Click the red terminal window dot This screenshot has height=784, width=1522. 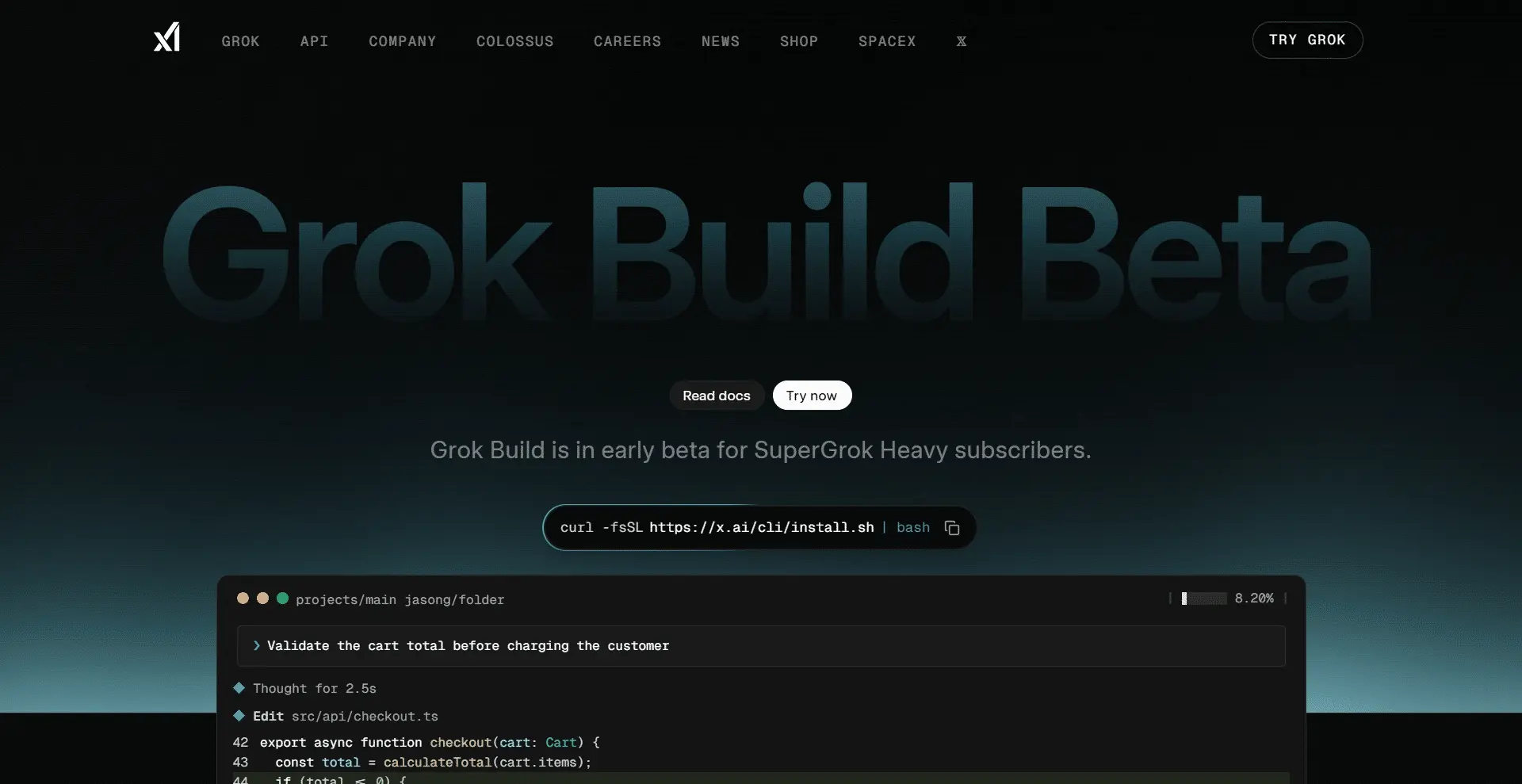pos(243,599)
